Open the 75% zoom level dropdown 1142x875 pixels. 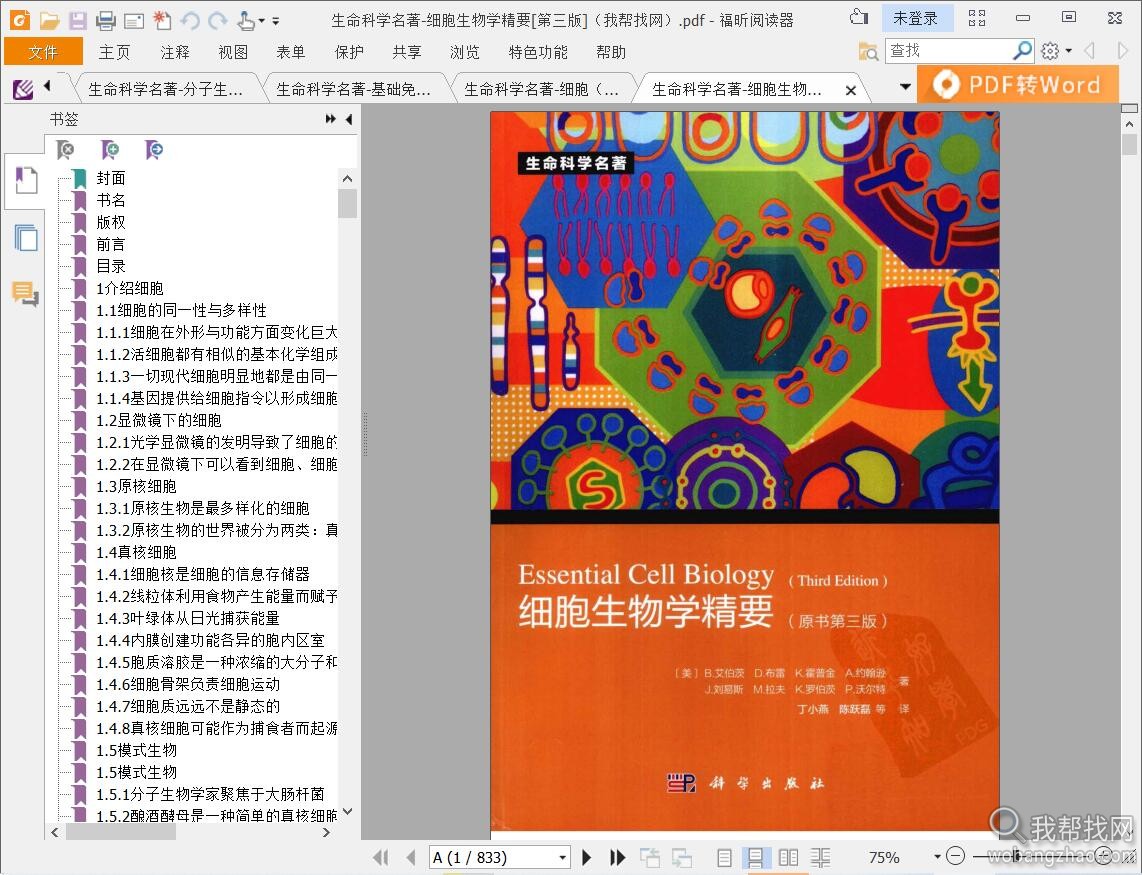(x=937, y=858)
